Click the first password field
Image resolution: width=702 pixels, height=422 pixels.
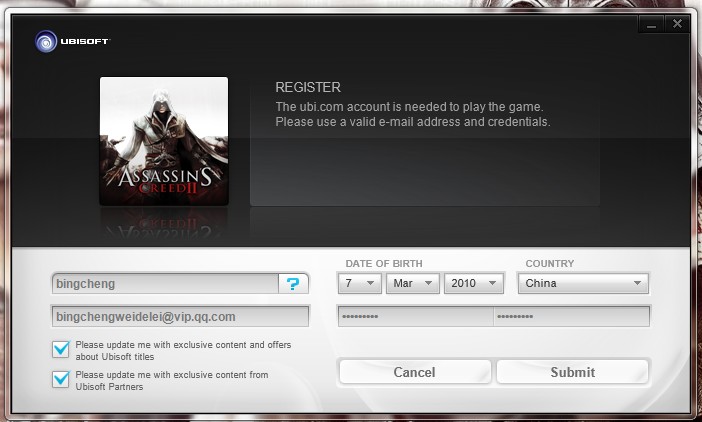415,316
